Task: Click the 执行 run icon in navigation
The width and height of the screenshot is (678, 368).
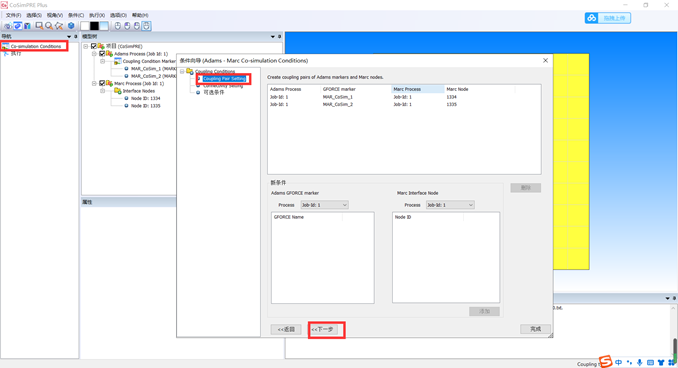Action: pos(6,53)
